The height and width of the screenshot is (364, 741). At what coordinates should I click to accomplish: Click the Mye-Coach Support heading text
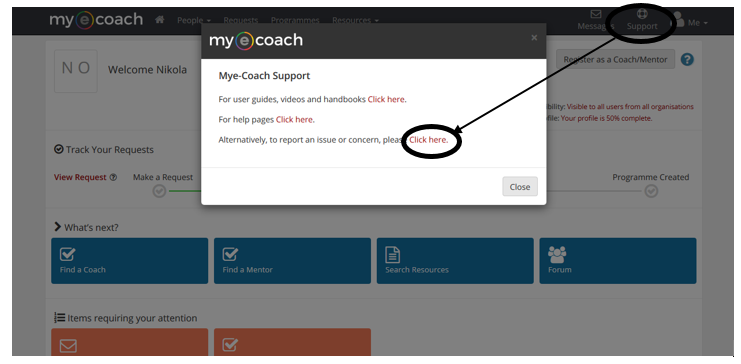coord(264,76)
